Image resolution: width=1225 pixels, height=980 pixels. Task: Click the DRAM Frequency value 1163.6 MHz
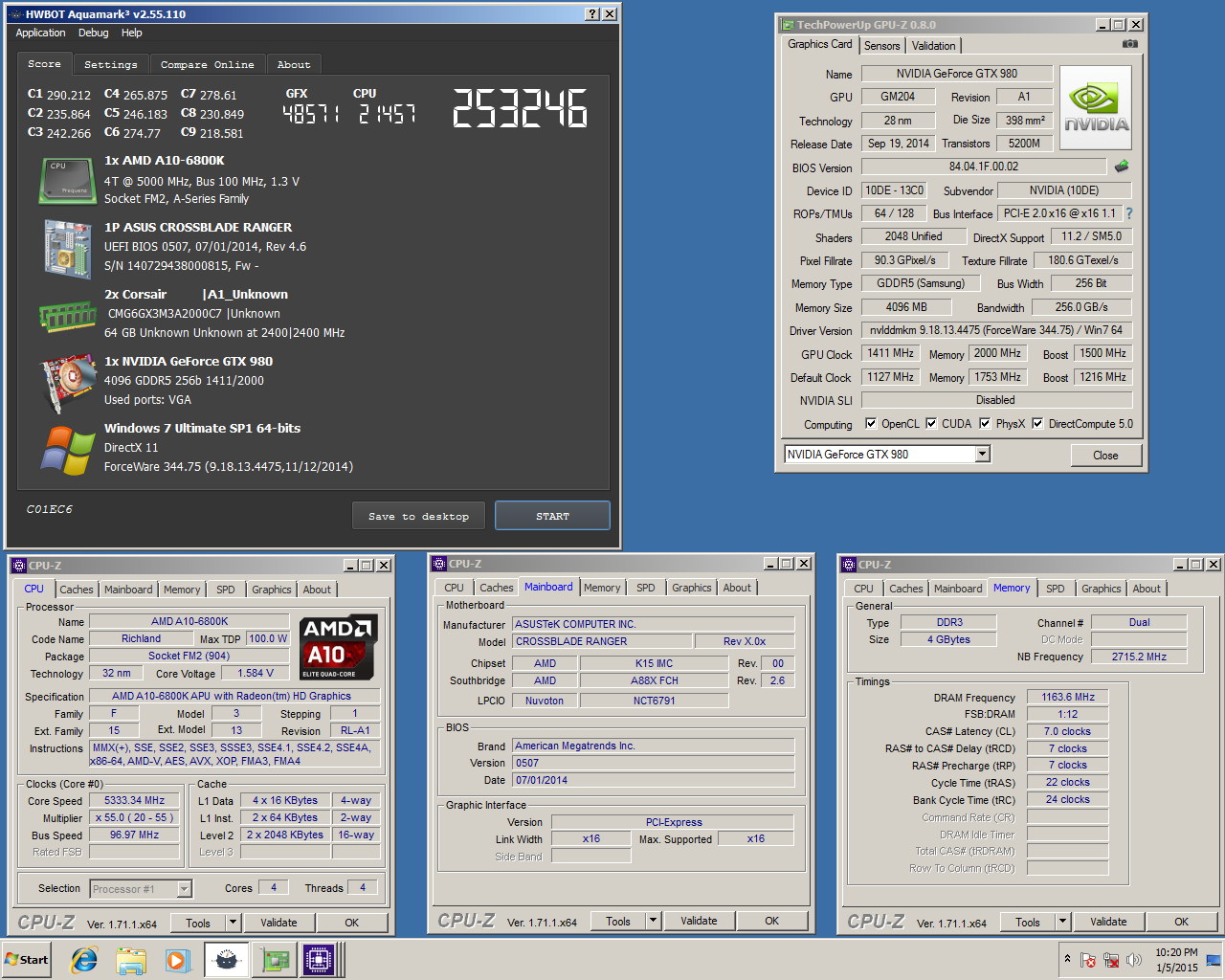pos(1068,697)
